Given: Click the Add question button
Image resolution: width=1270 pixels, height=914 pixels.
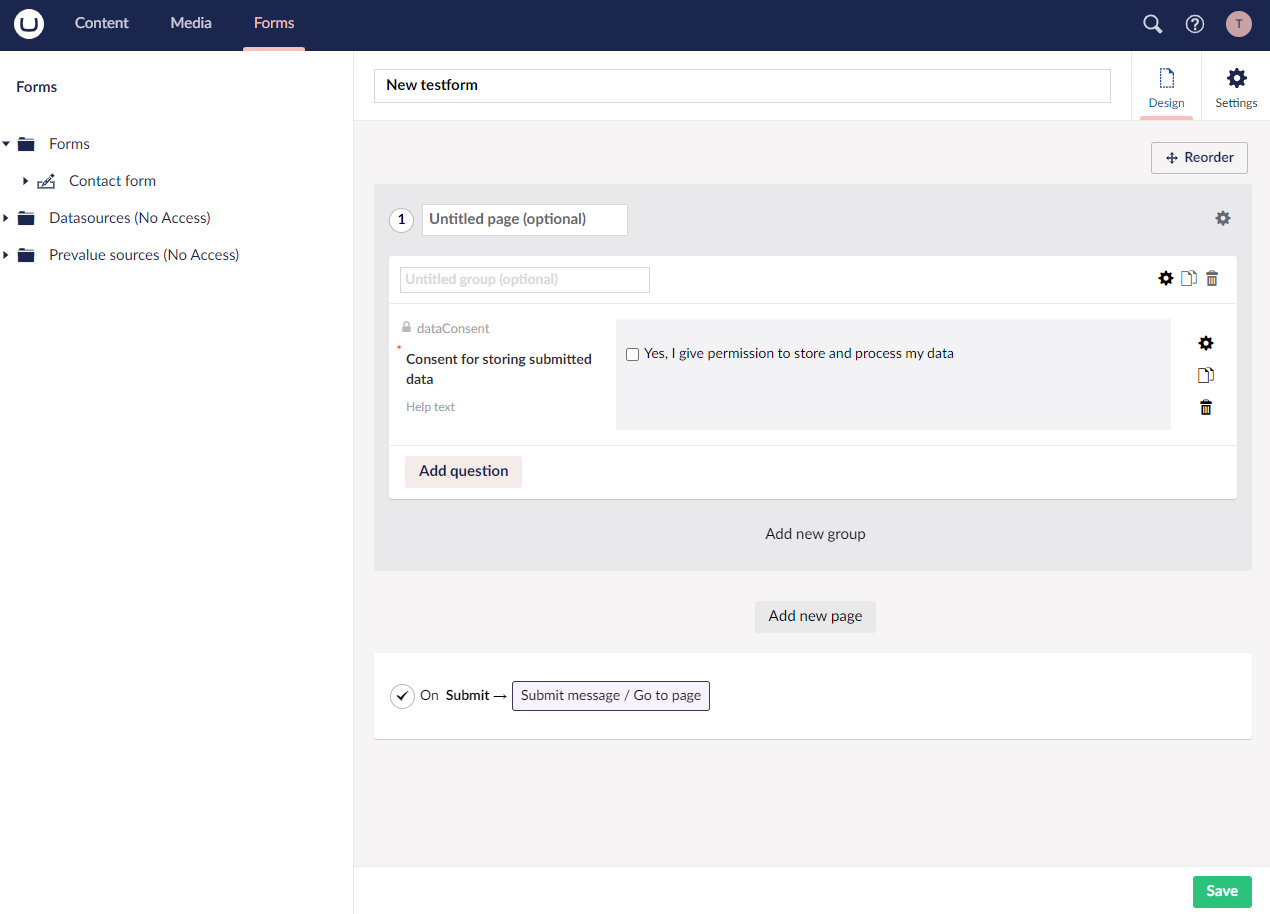Looking at the screenshot, I should pos(462,471).
